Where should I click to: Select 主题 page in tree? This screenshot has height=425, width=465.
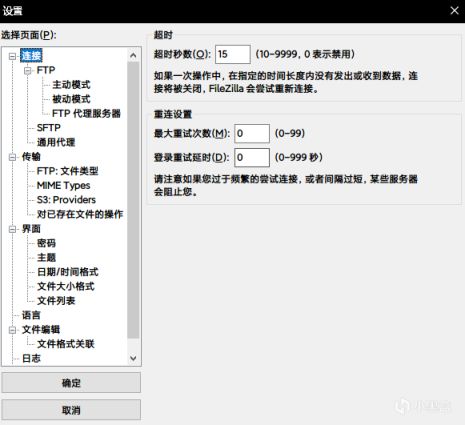click(x=46, y=257)
